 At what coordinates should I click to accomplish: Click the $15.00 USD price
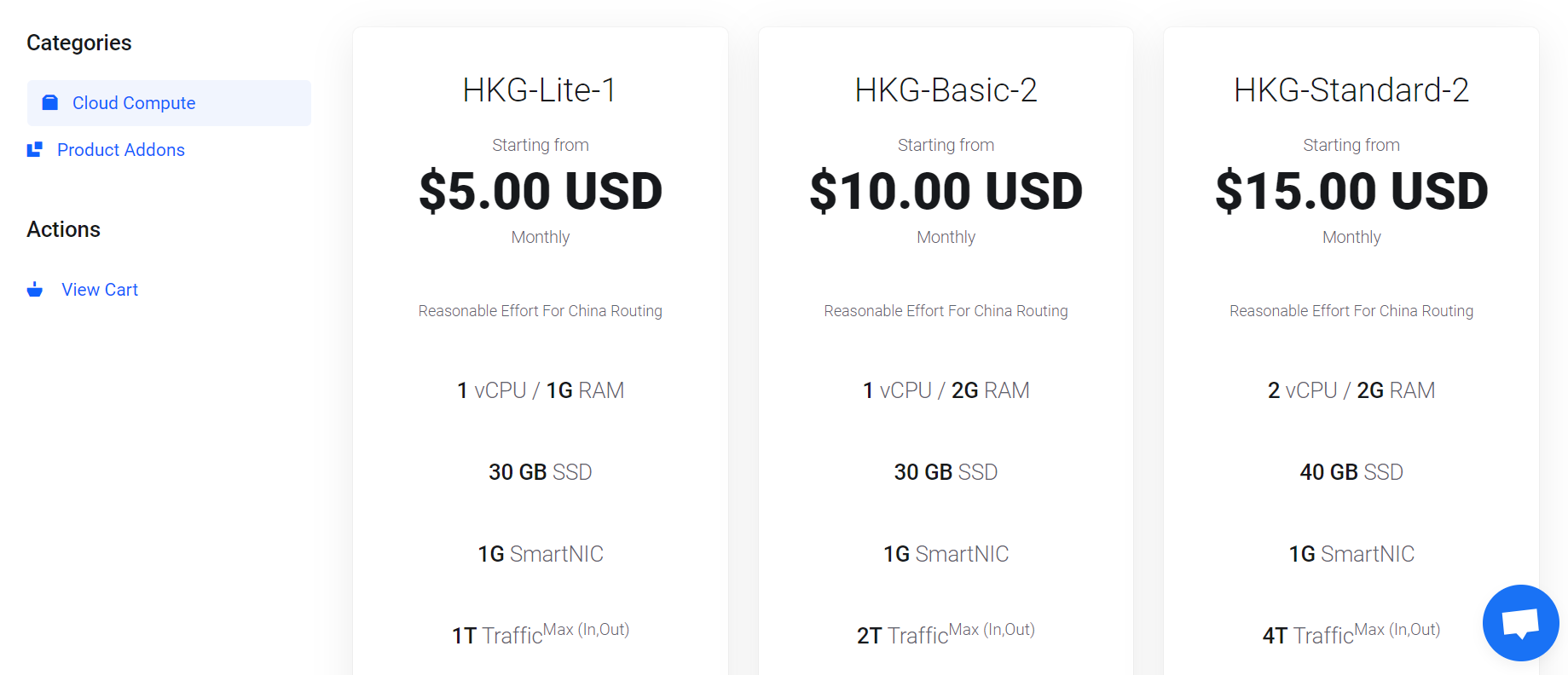click(x=1351, y=191)
